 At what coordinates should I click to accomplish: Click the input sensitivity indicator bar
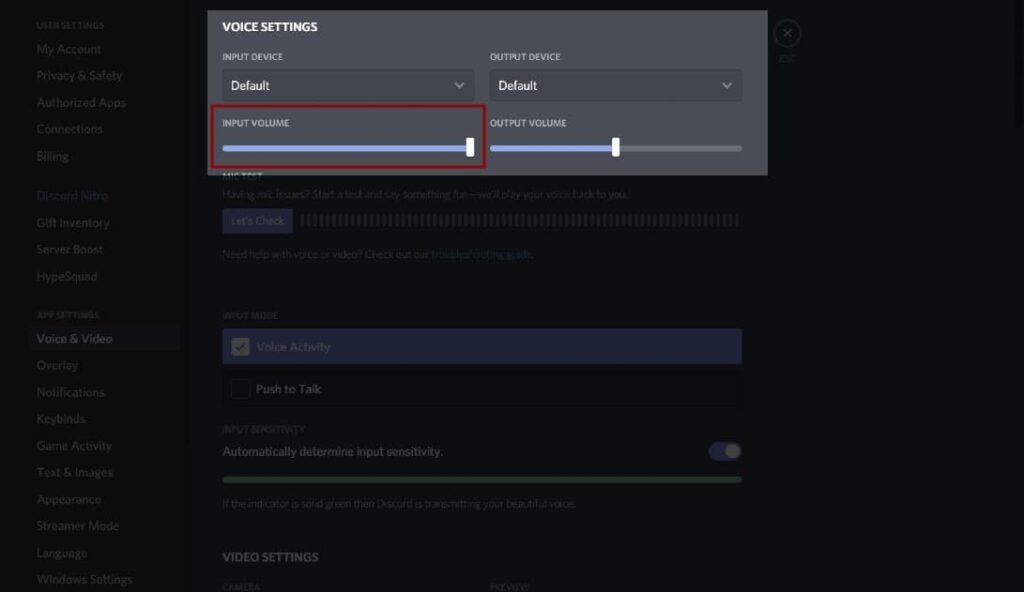481,480
